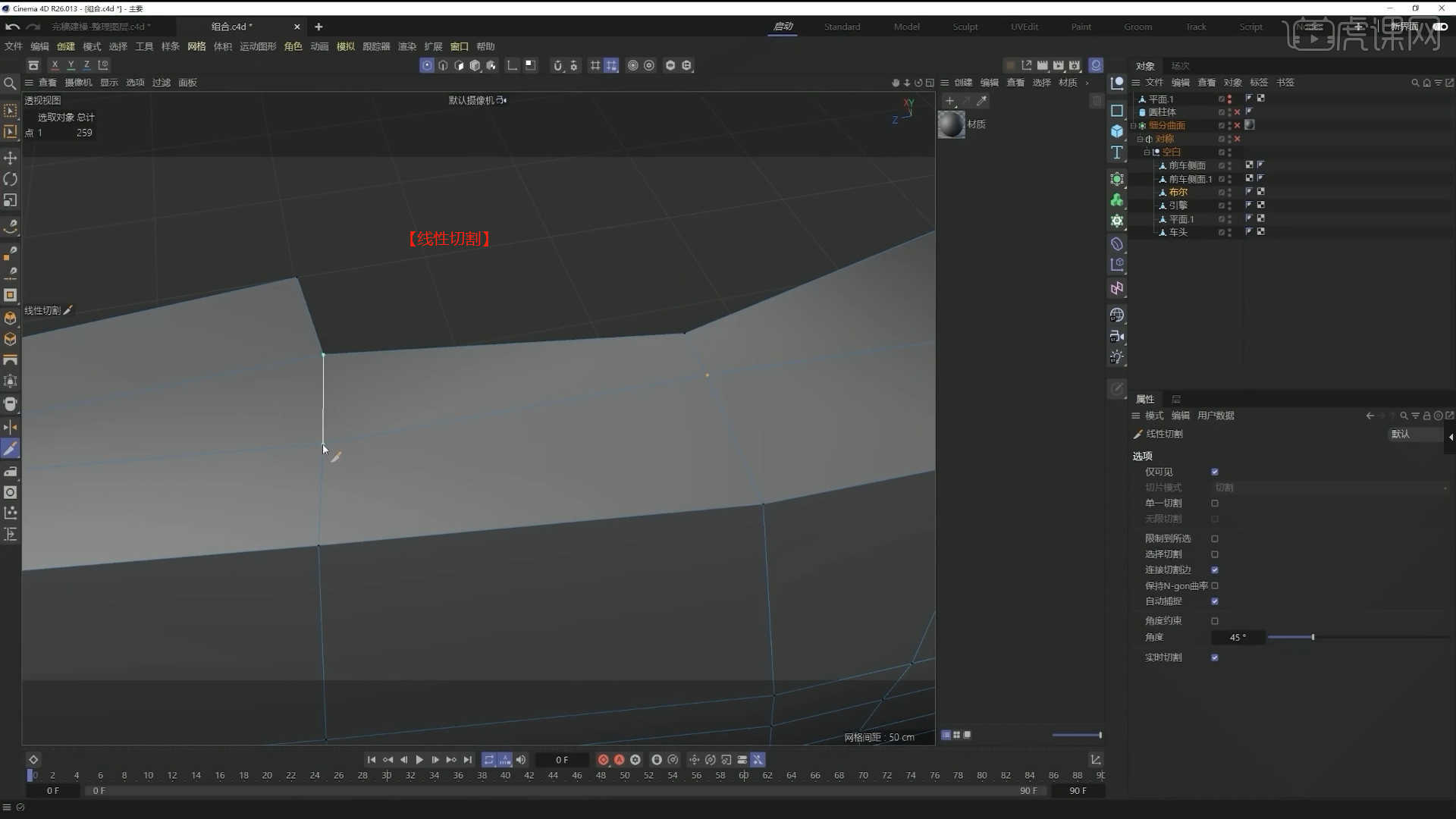The height and width of the screenshot is (819, 1456).
Task: Click the 角度 45° input field
Action: coord(1238,638)
